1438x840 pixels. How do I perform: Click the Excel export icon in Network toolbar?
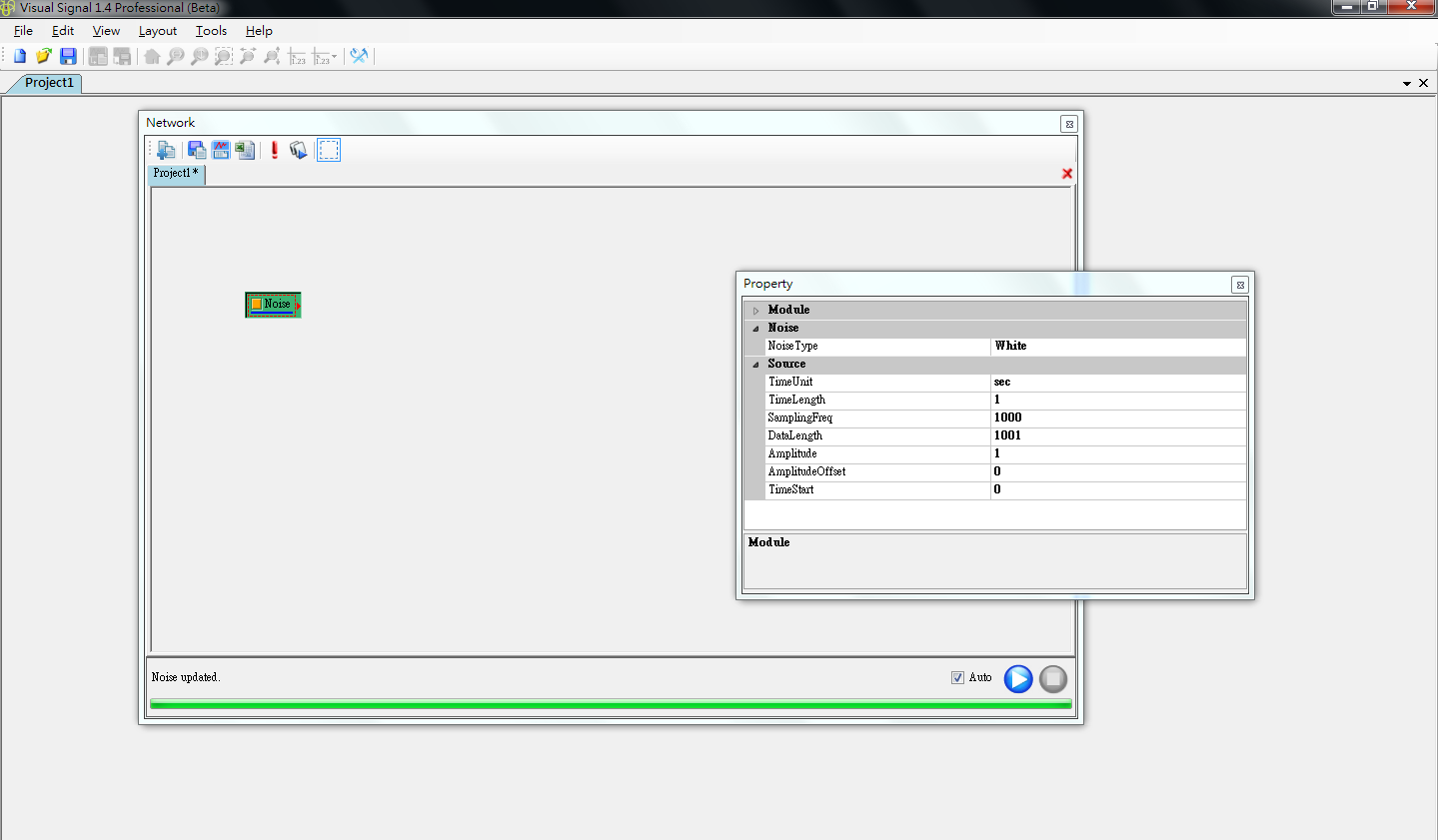pyautogui.click(x=245, y=150)
